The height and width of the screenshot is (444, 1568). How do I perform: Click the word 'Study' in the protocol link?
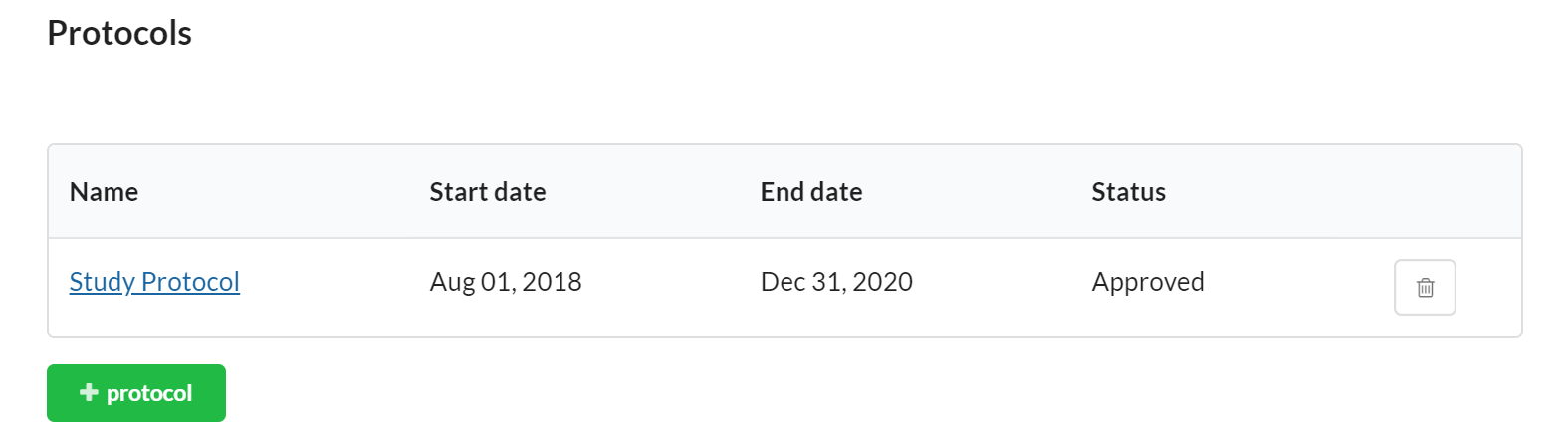pos(102,283)
